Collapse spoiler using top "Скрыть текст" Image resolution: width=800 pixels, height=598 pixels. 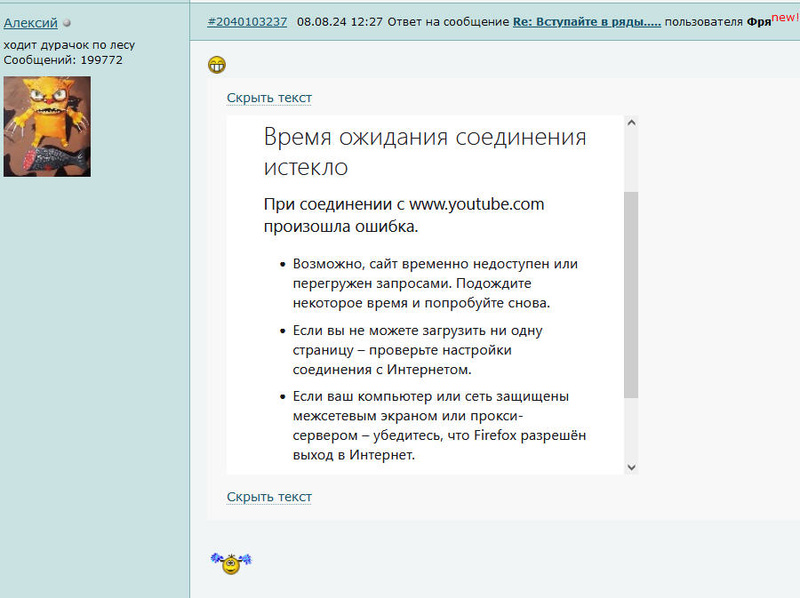[269, 98]
